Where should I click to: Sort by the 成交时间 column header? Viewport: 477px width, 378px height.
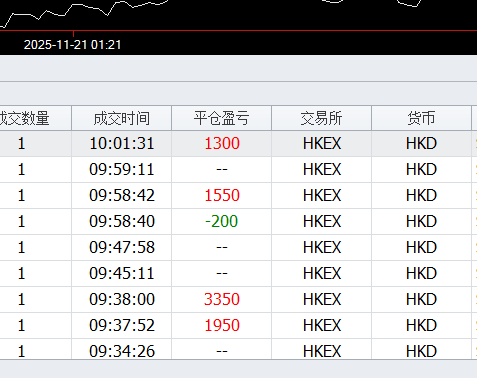pyautogui.click(x=122, y=118)
